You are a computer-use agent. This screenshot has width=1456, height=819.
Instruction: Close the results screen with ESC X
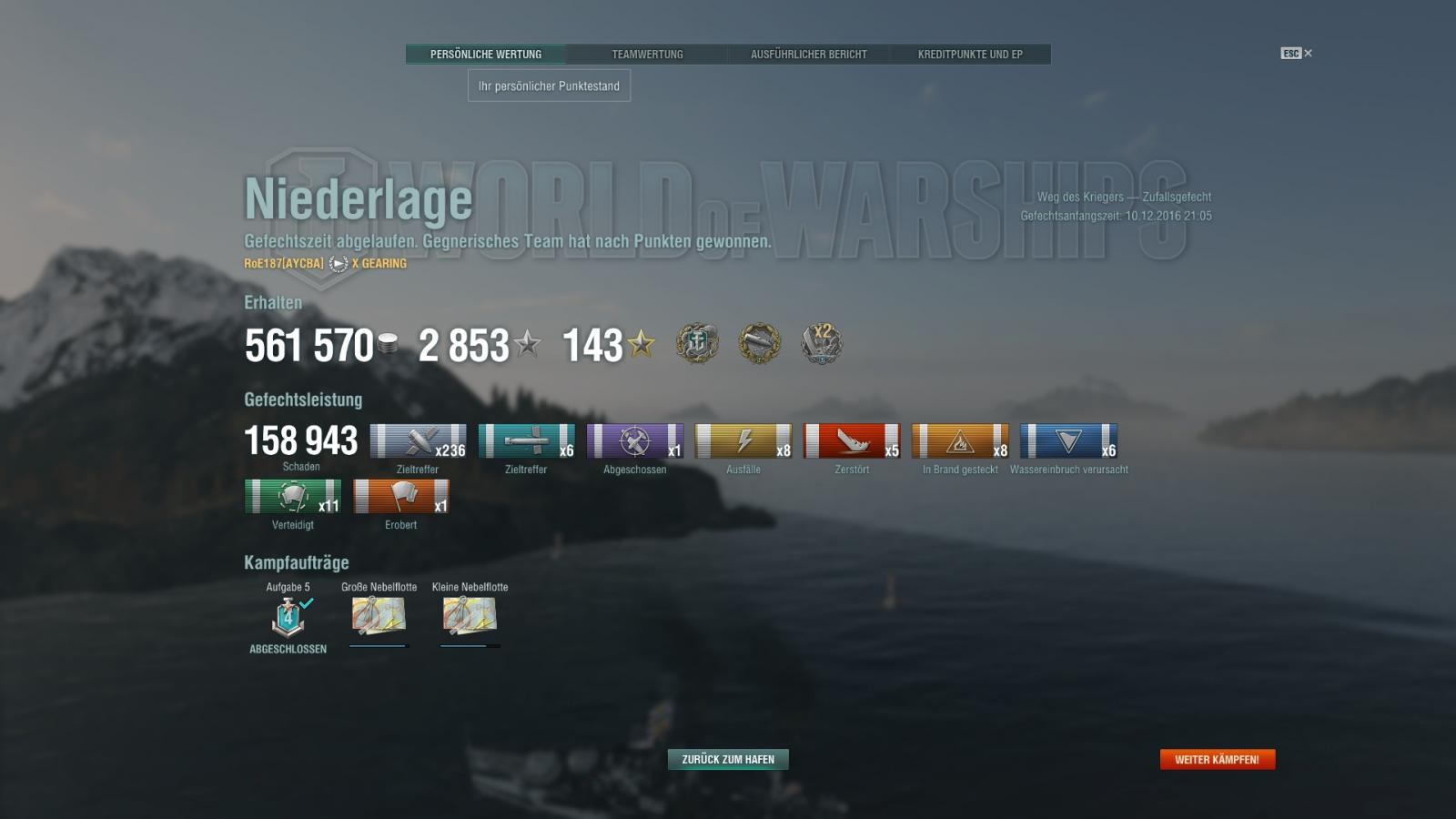1296,54
